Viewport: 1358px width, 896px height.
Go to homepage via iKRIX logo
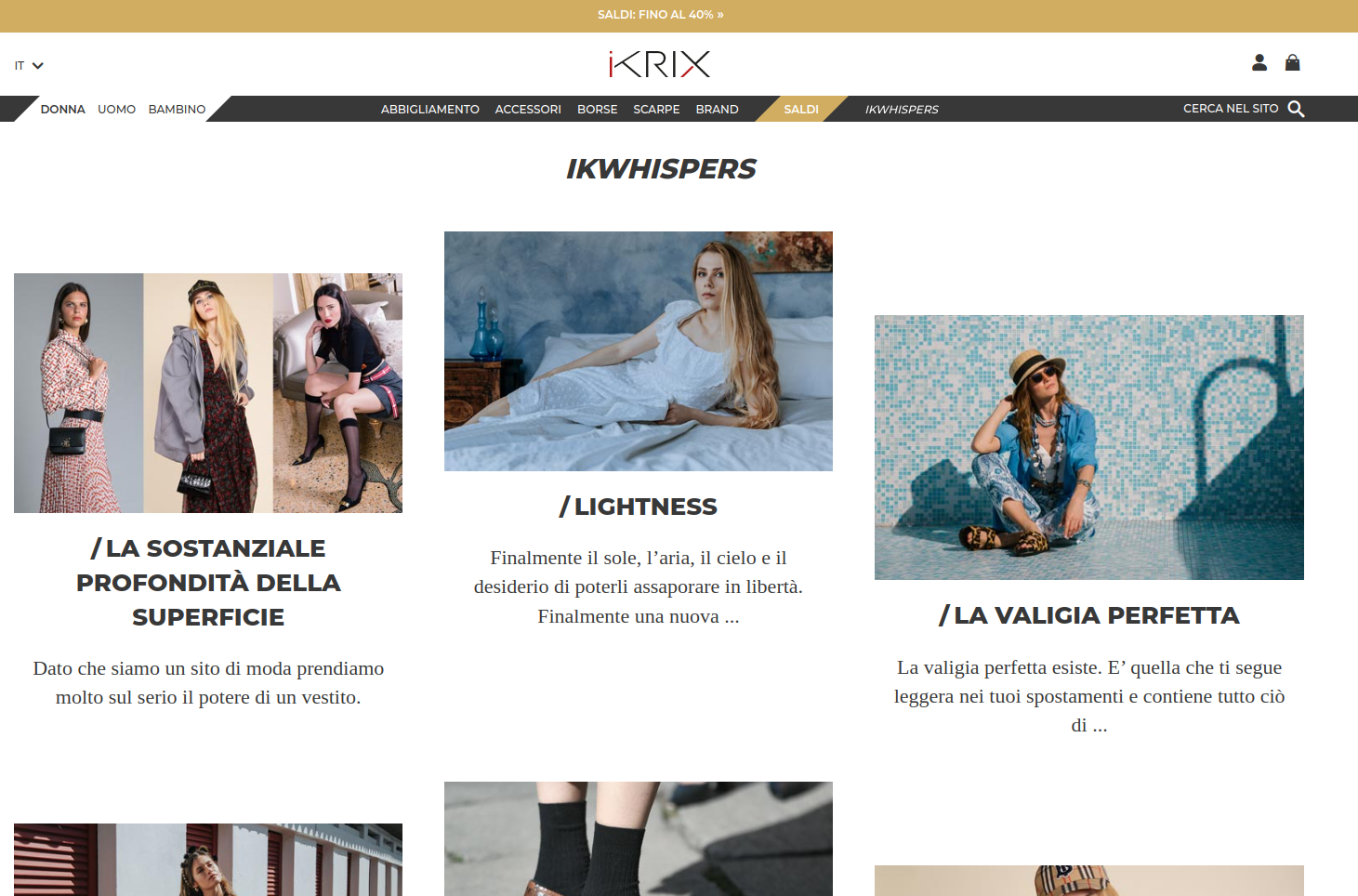pyautogui.click(x=660, y=64)
